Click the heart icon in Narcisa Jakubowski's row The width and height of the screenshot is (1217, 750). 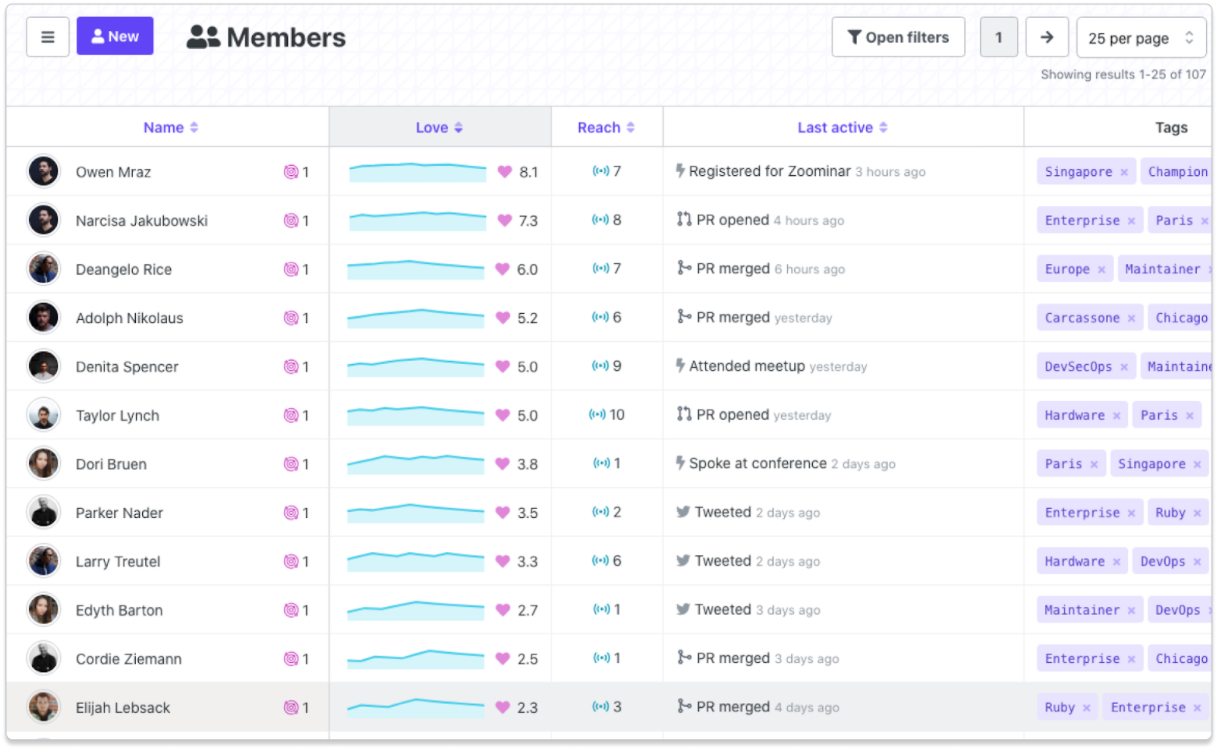tap(504, 221)
